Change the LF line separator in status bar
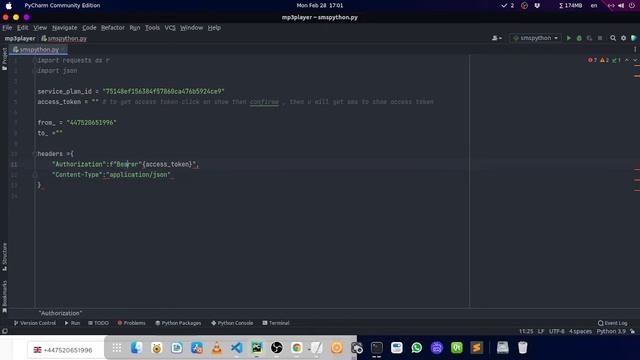Image resolution: width=640 pixels, height=360 pixels. click(x=541, y=331)
